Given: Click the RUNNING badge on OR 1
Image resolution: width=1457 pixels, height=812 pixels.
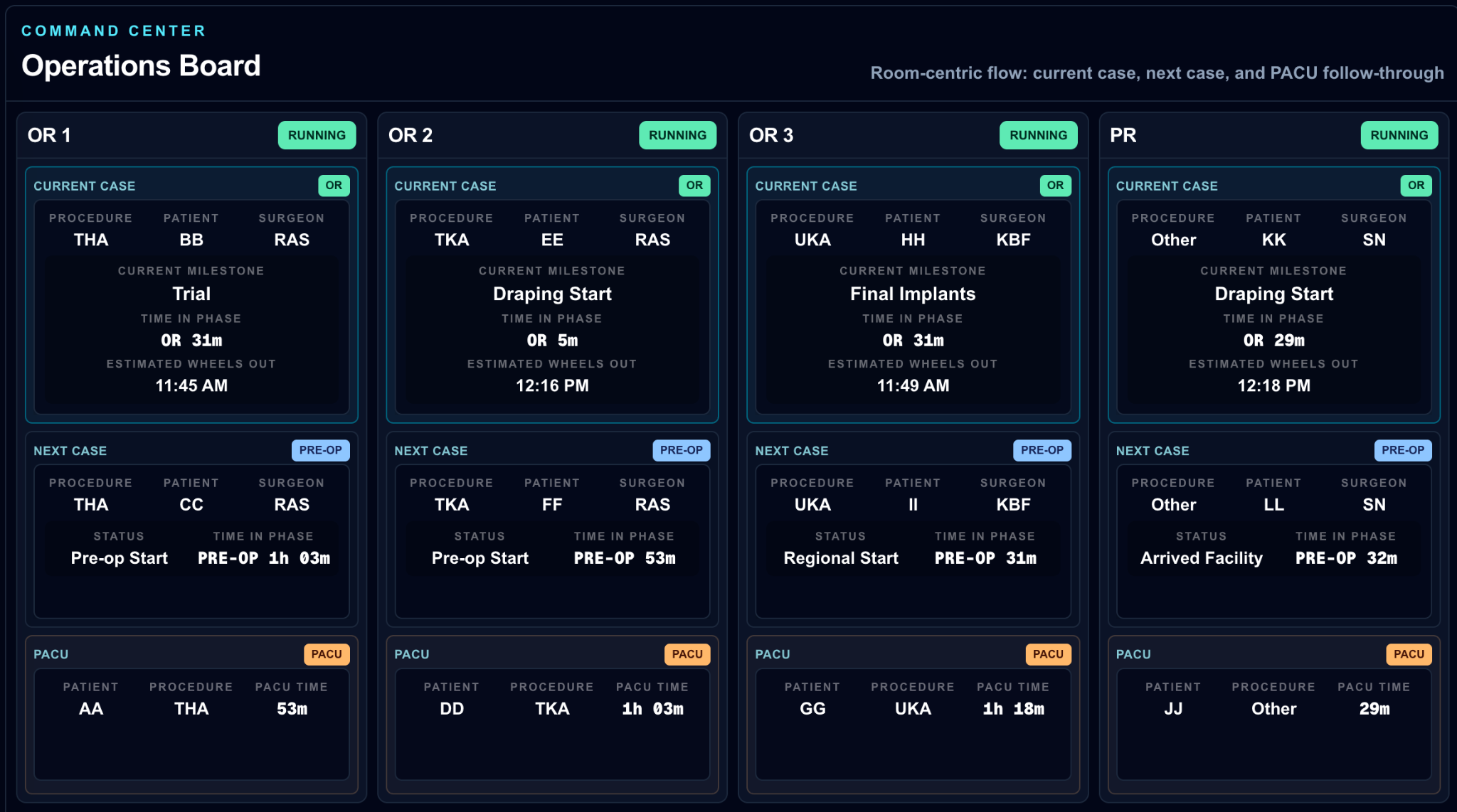Looking at the screenshot, I should 317,135.
